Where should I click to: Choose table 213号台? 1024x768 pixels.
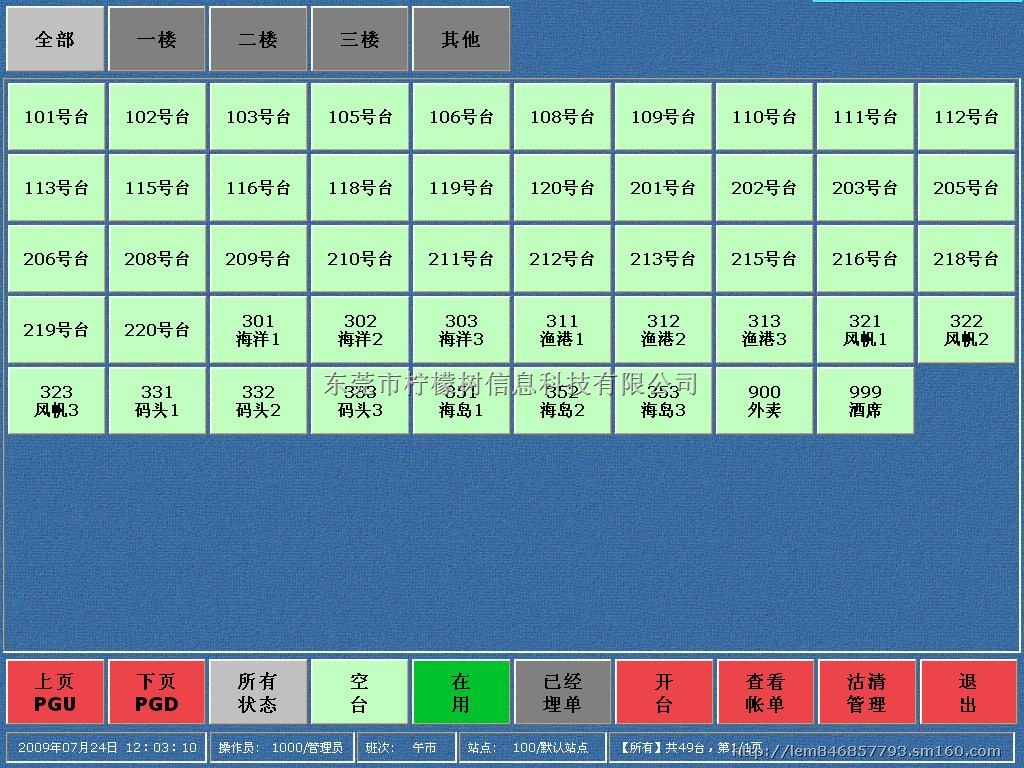coord(663,259)
